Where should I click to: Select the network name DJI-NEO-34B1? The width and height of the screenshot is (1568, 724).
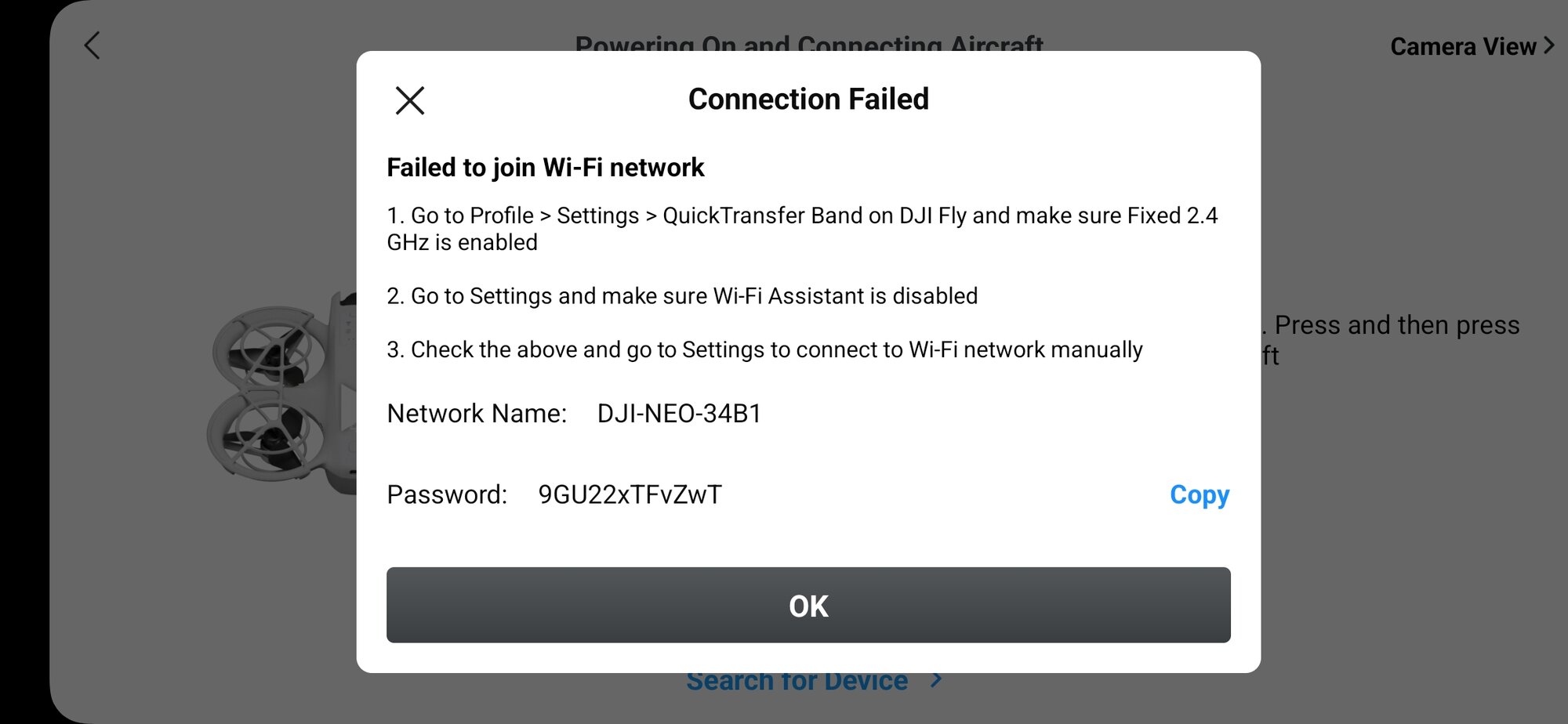point(679,414)
